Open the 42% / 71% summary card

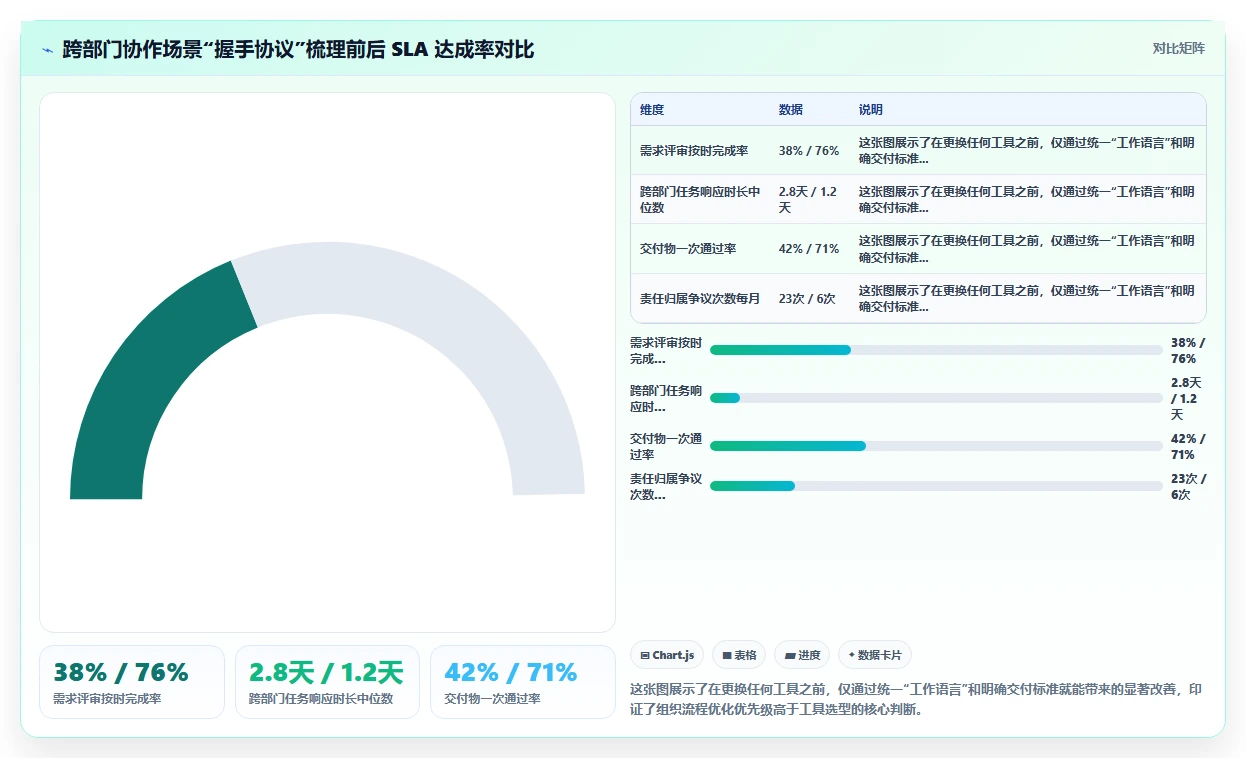[523, 682]
